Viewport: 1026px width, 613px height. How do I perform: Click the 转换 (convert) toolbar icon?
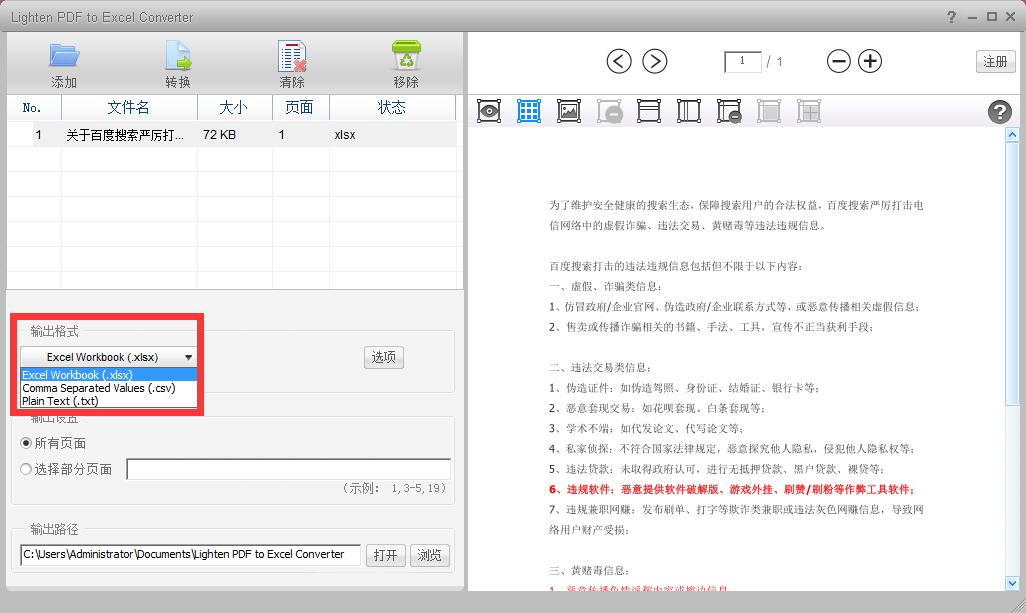[178, 56]
